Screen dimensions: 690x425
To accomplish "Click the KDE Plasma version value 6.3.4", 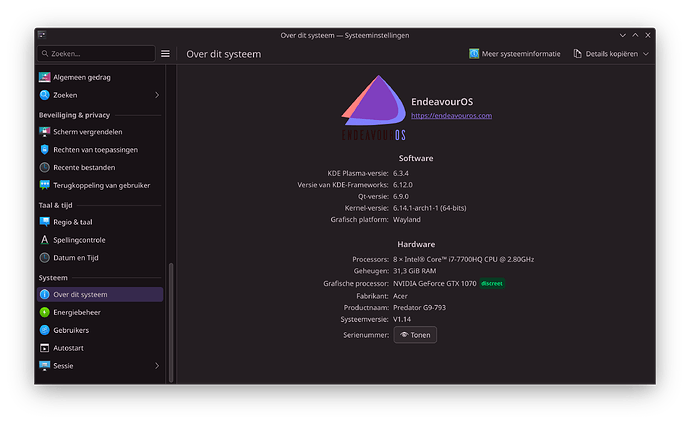I will click(x=401, y=173).
